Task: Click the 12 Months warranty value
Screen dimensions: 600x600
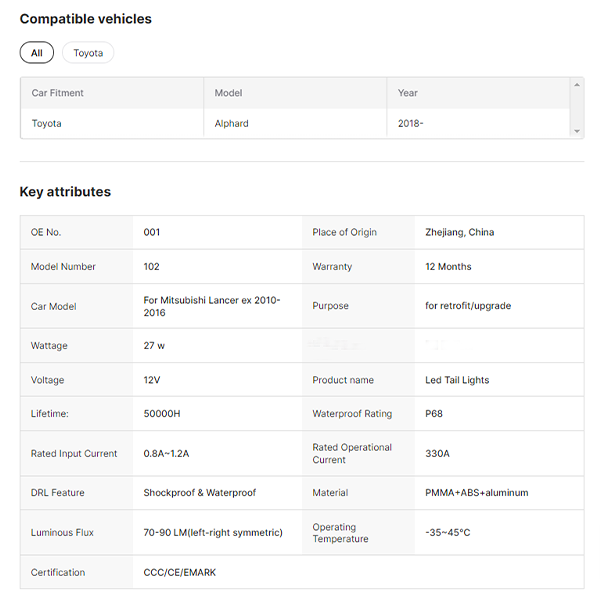Action: (448, 267)
